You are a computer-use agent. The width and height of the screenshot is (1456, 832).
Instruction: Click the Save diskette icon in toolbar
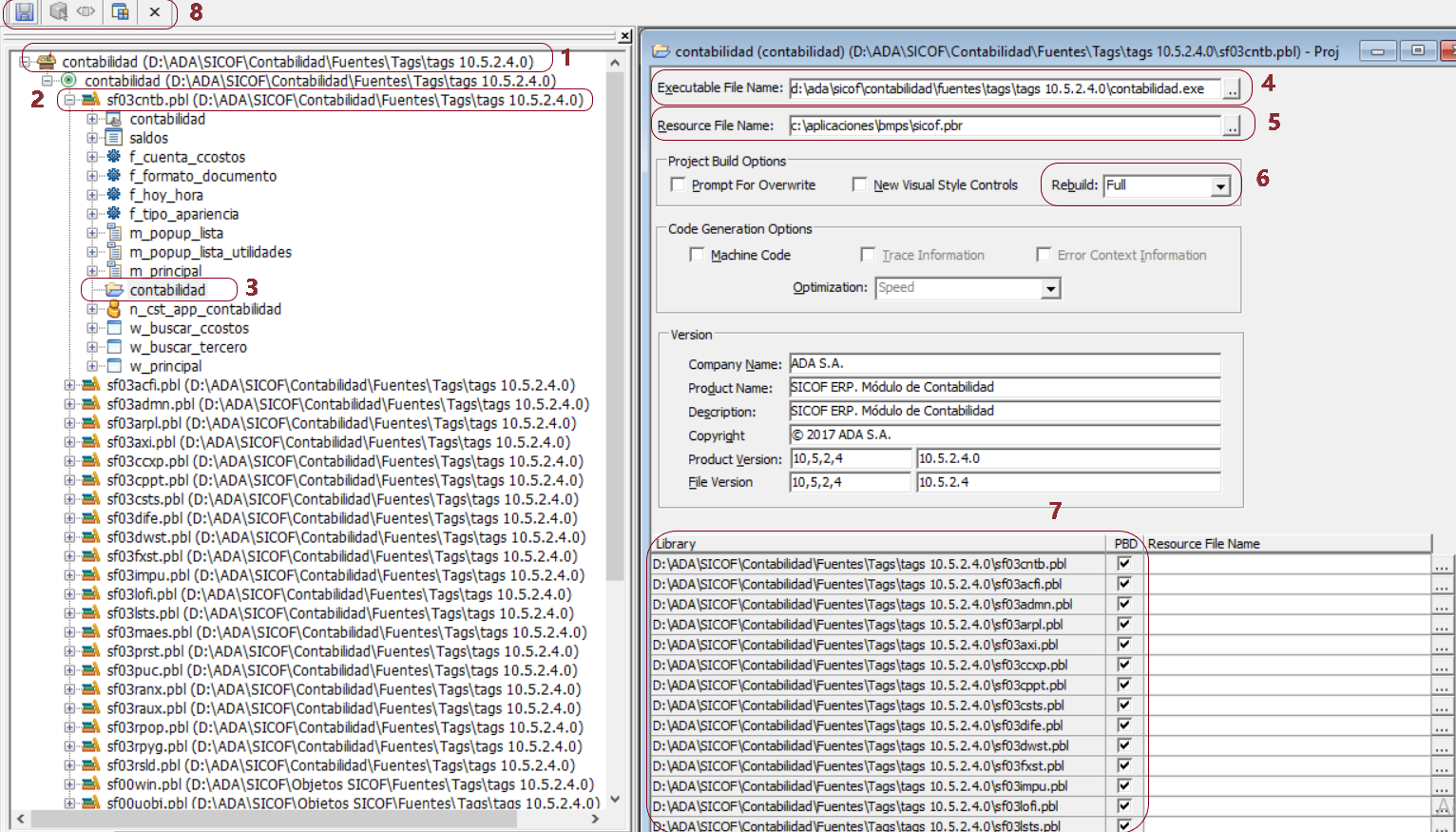tap(25, 12)
